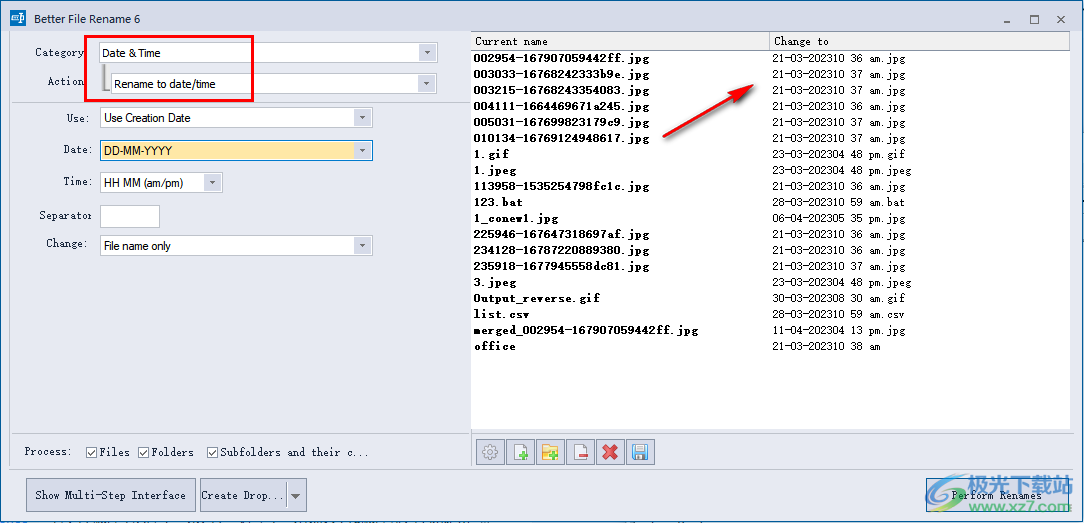This screenshot has height=523, width=1084.
Task: Click the Perform Renames button
Action: tap(996, 495)
